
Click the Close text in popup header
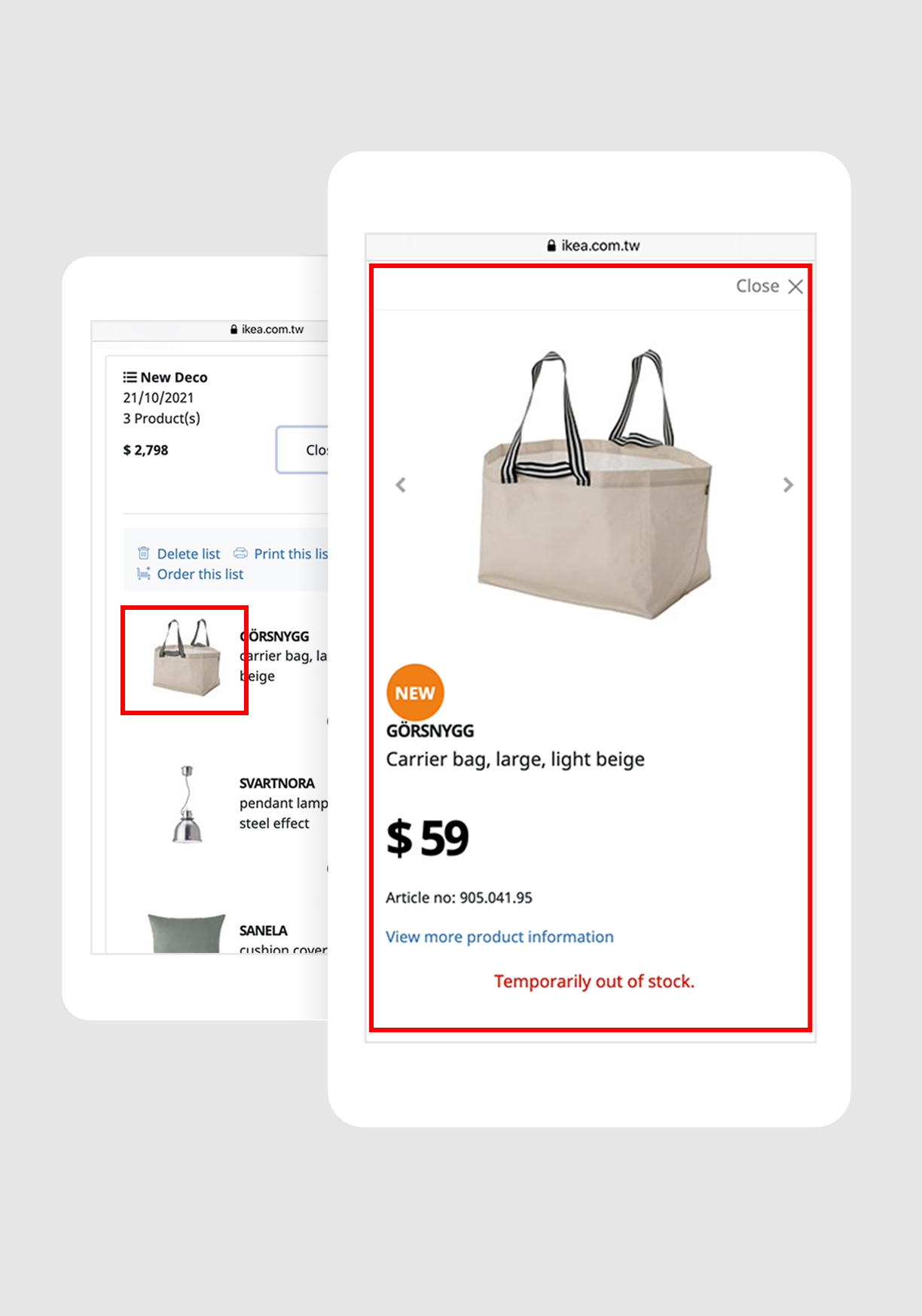(757, 286)
